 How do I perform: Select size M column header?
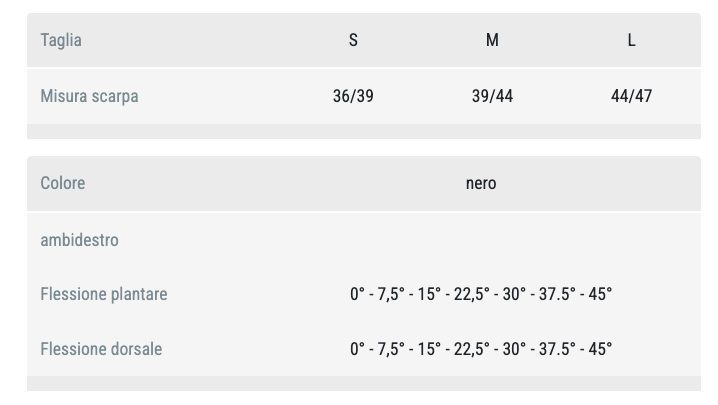point(492,41)
